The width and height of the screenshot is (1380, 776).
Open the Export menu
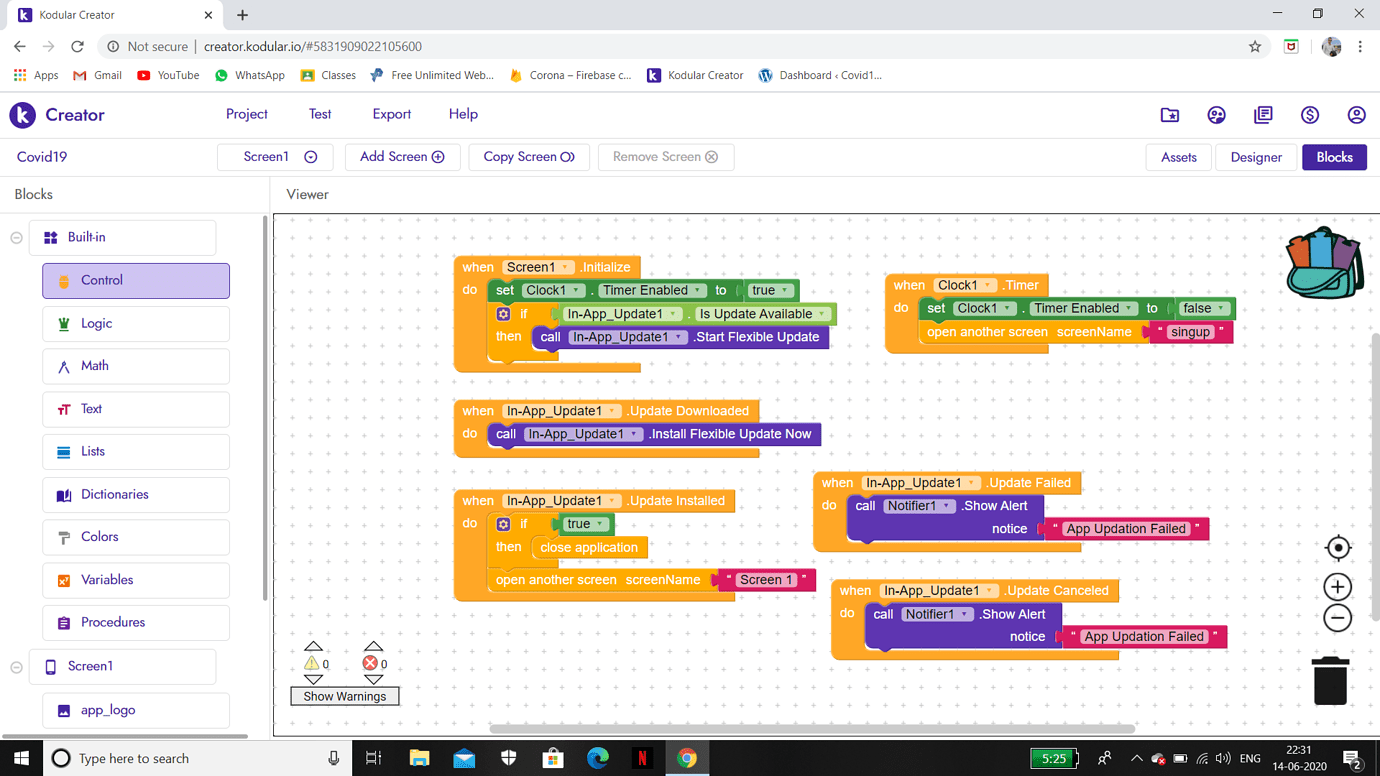(x=392, y=114)
